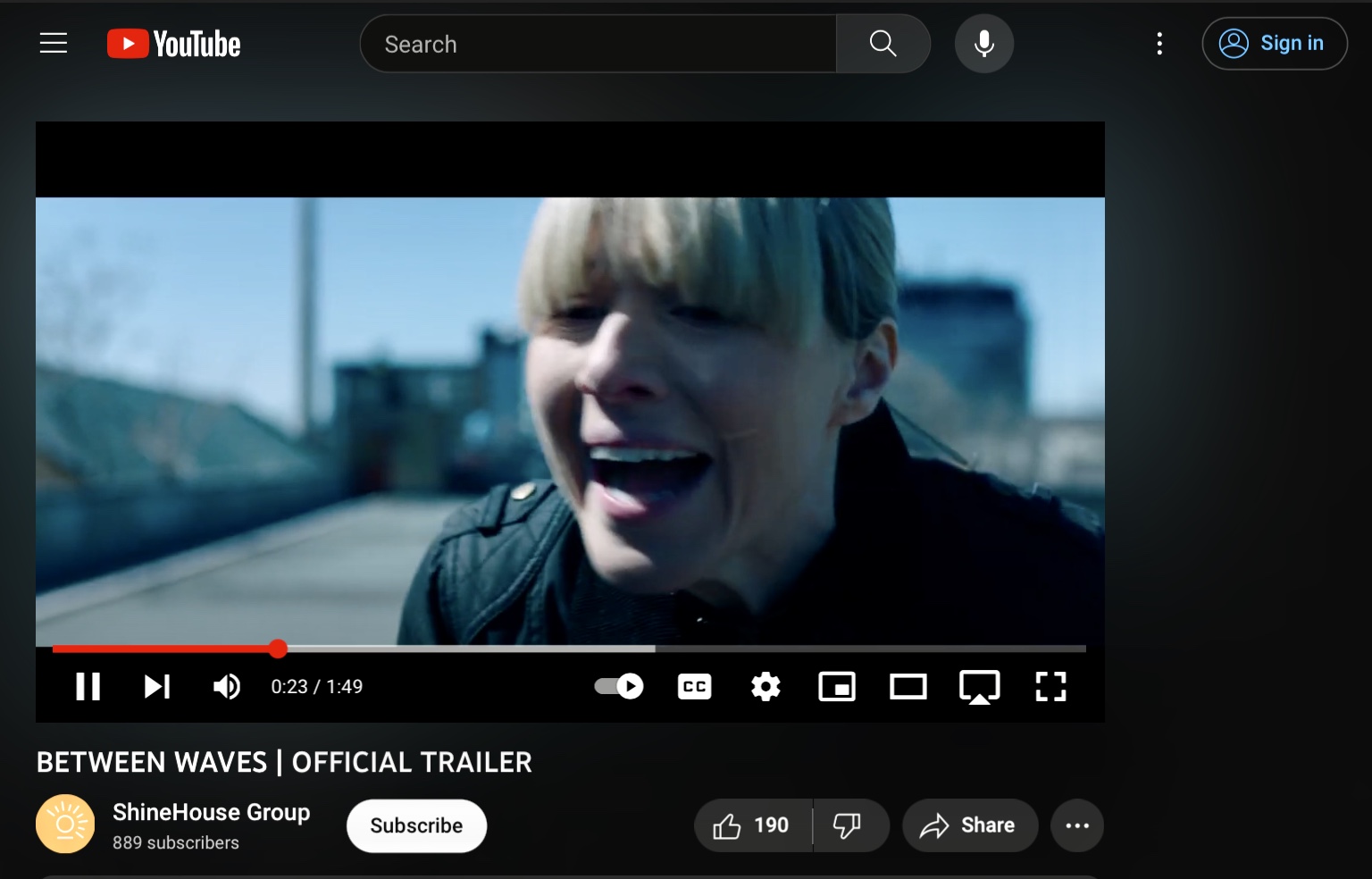This screenshot has height=879, width=1372.
Task: Mute the video volume
Action: point(227,686)
